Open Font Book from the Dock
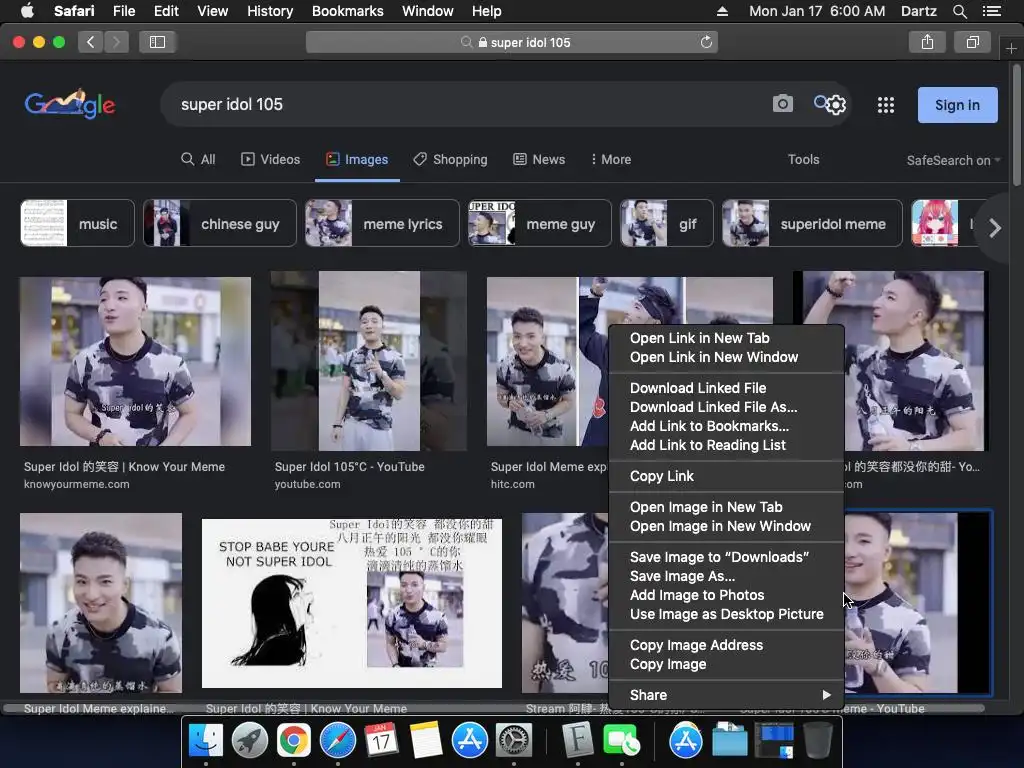This screenshot has width=1024, height=768. click(578, 740)
